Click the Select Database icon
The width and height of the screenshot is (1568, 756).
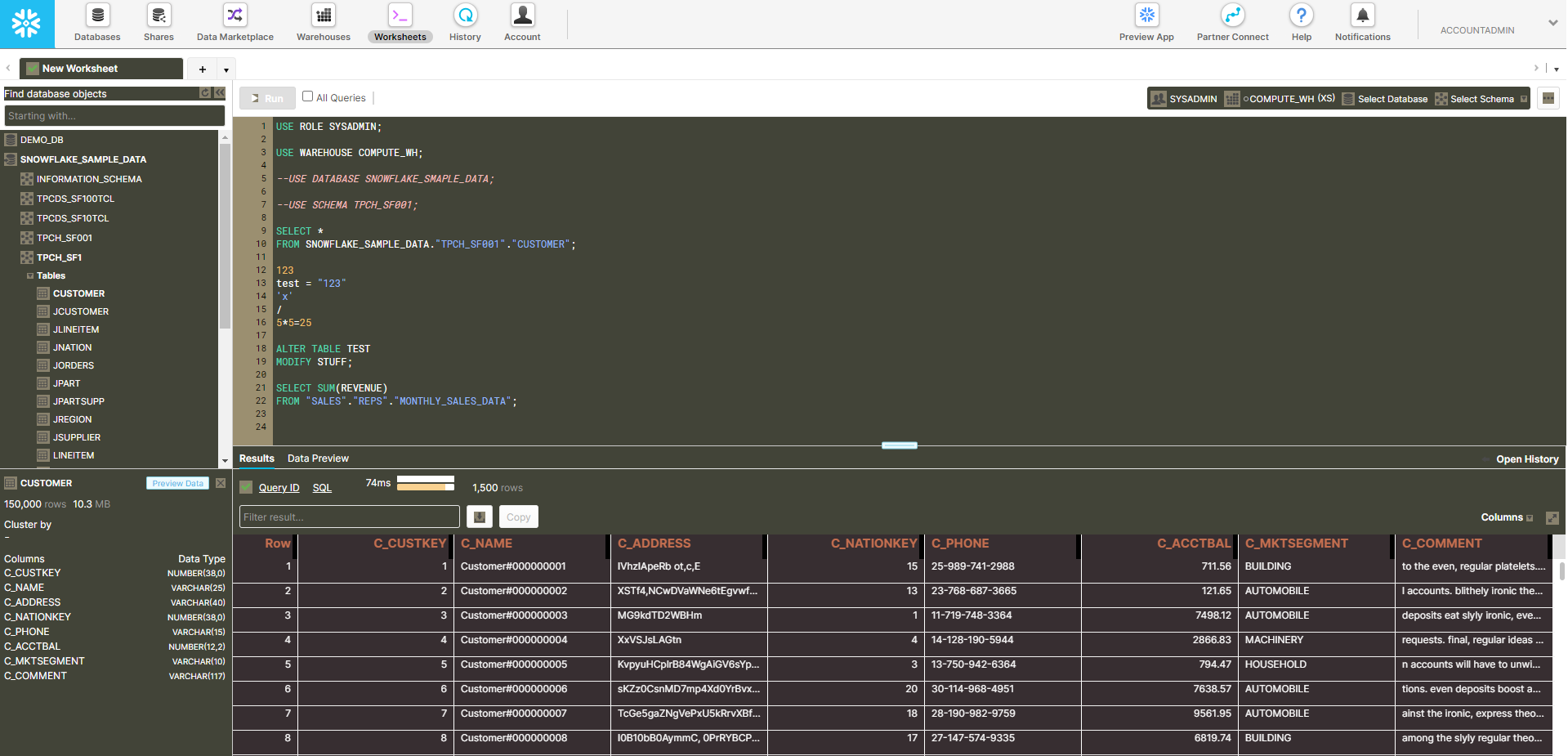point(1348,99)
